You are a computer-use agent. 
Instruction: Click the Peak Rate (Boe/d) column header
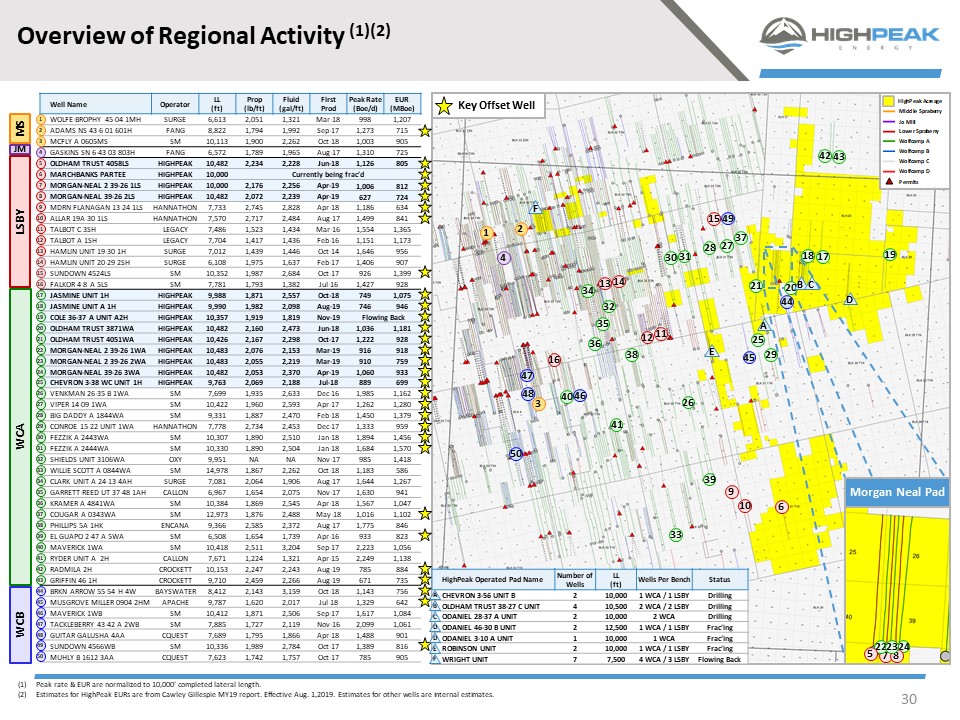pos(366,104)
